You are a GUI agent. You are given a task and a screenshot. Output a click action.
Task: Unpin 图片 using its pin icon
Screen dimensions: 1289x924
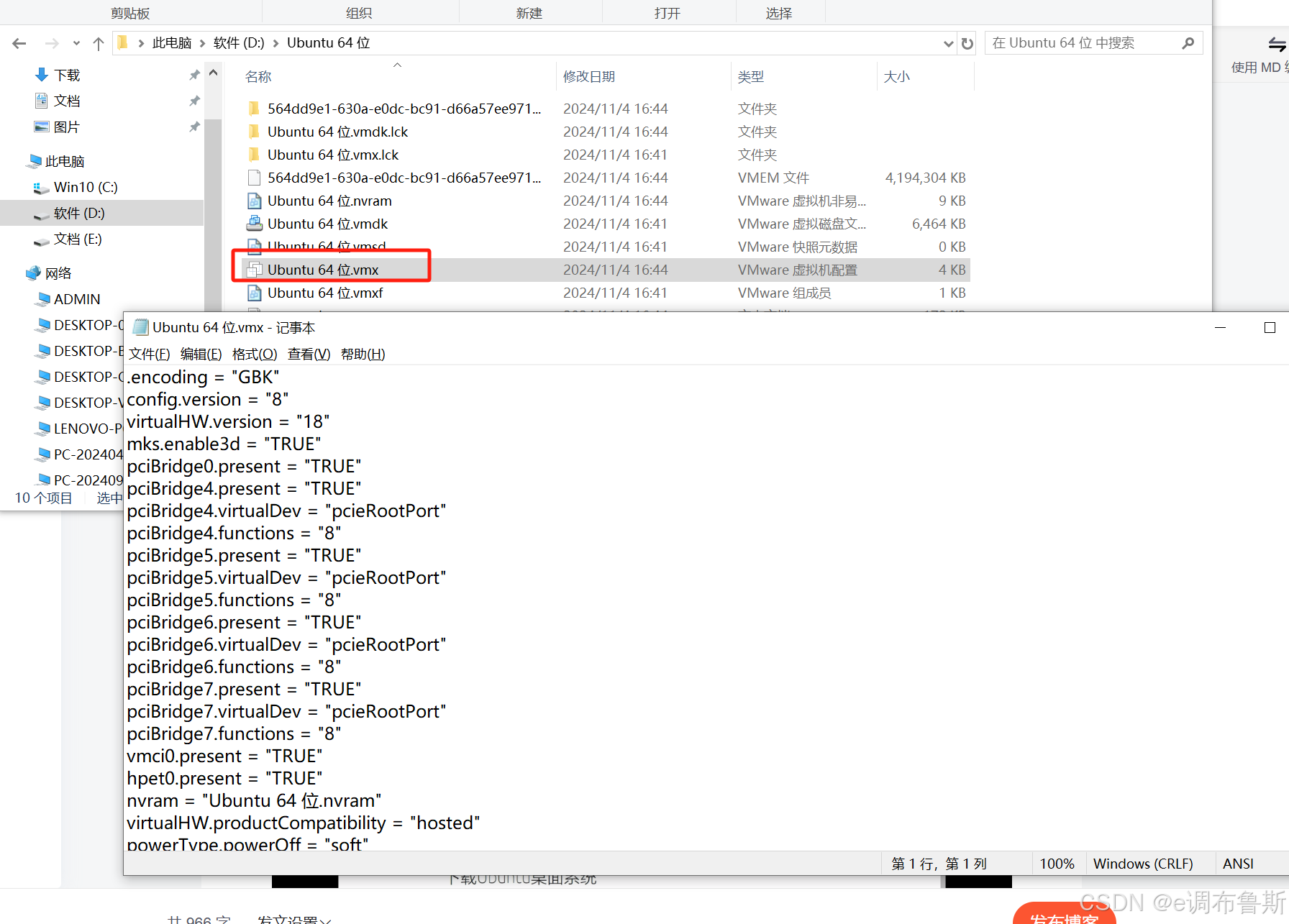pyautogui.click(x=194, y=127)
